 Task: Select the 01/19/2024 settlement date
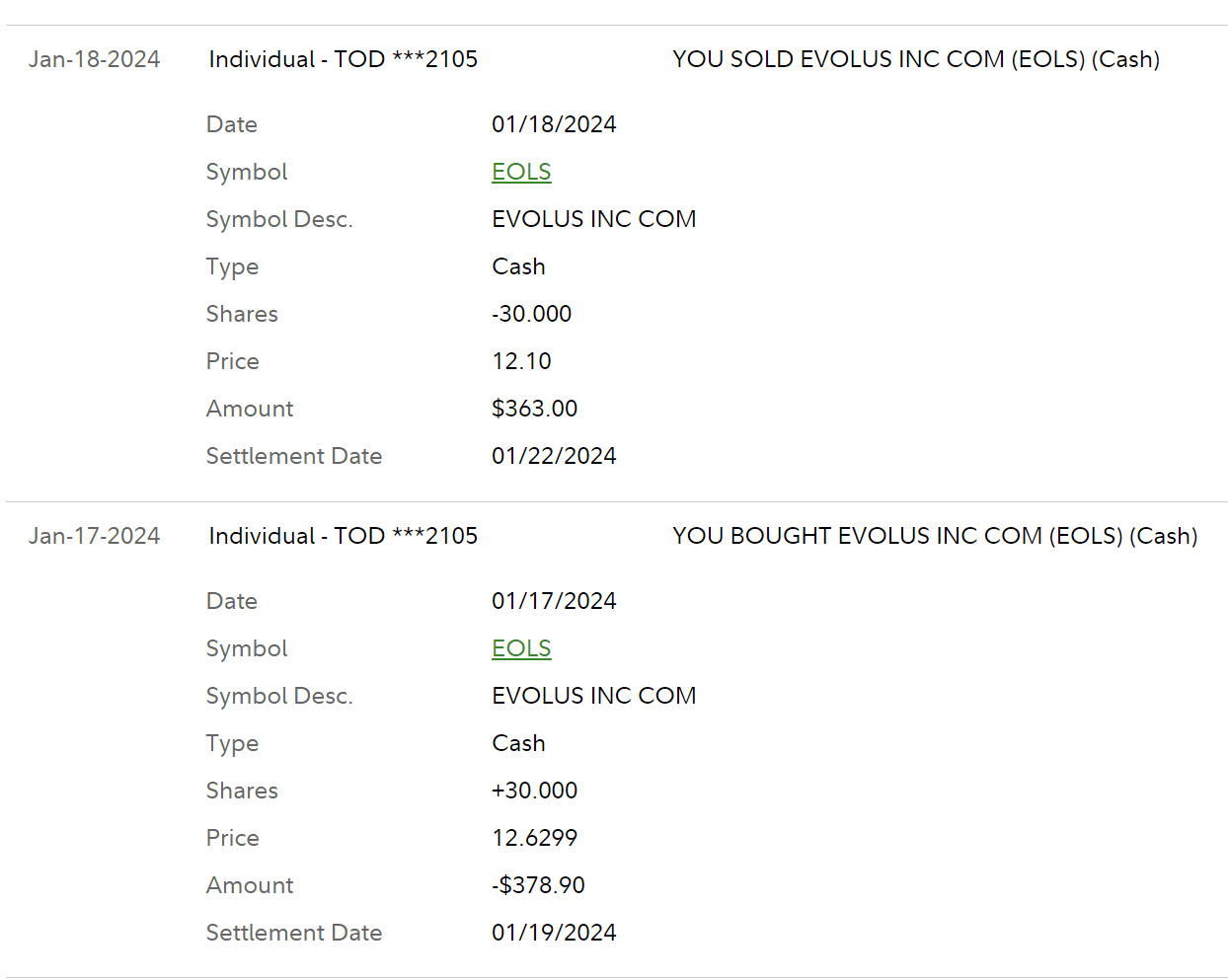point(554,933)
